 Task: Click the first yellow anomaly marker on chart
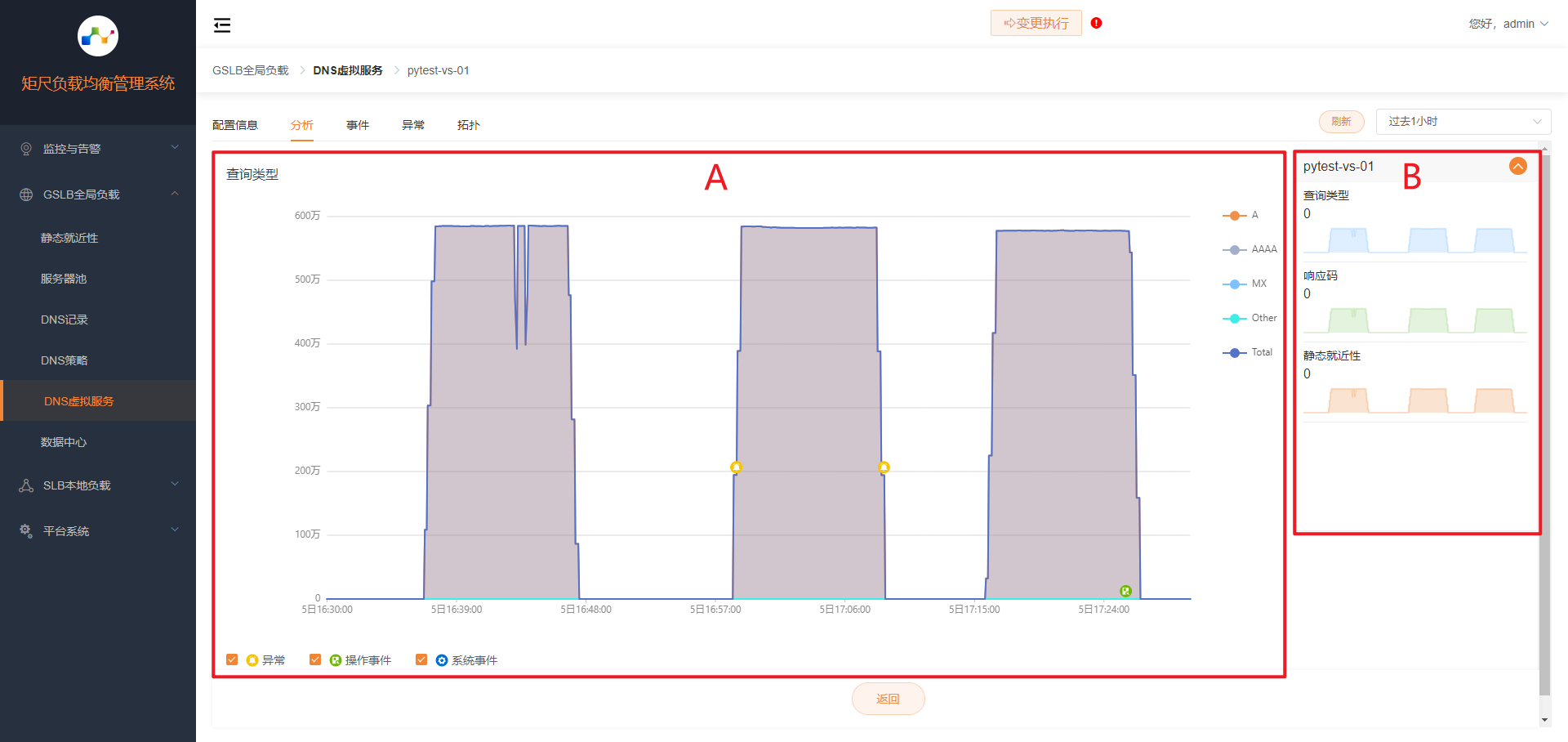click(736, 467)
